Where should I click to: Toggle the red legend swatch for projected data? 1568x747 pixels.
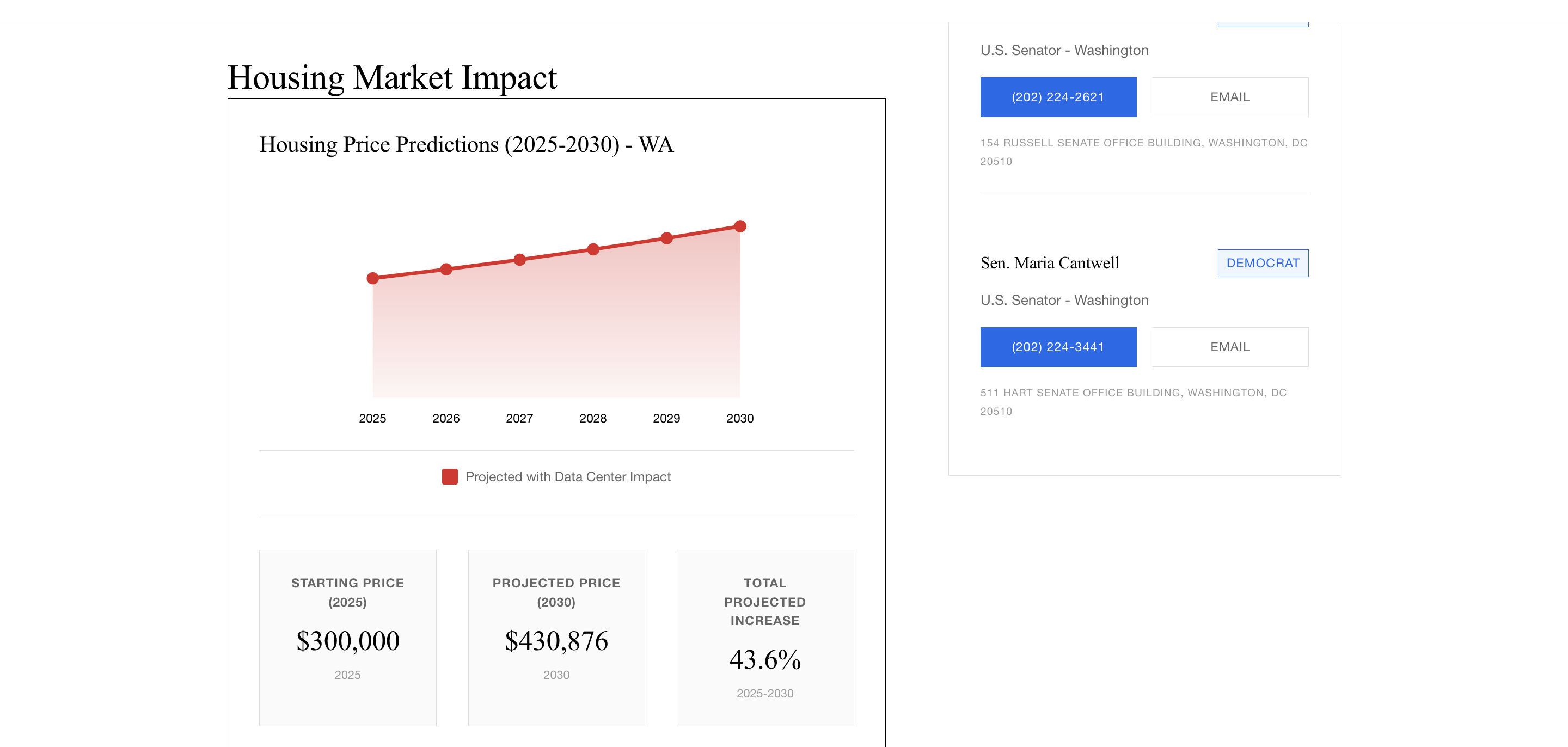tap(449, 477)
